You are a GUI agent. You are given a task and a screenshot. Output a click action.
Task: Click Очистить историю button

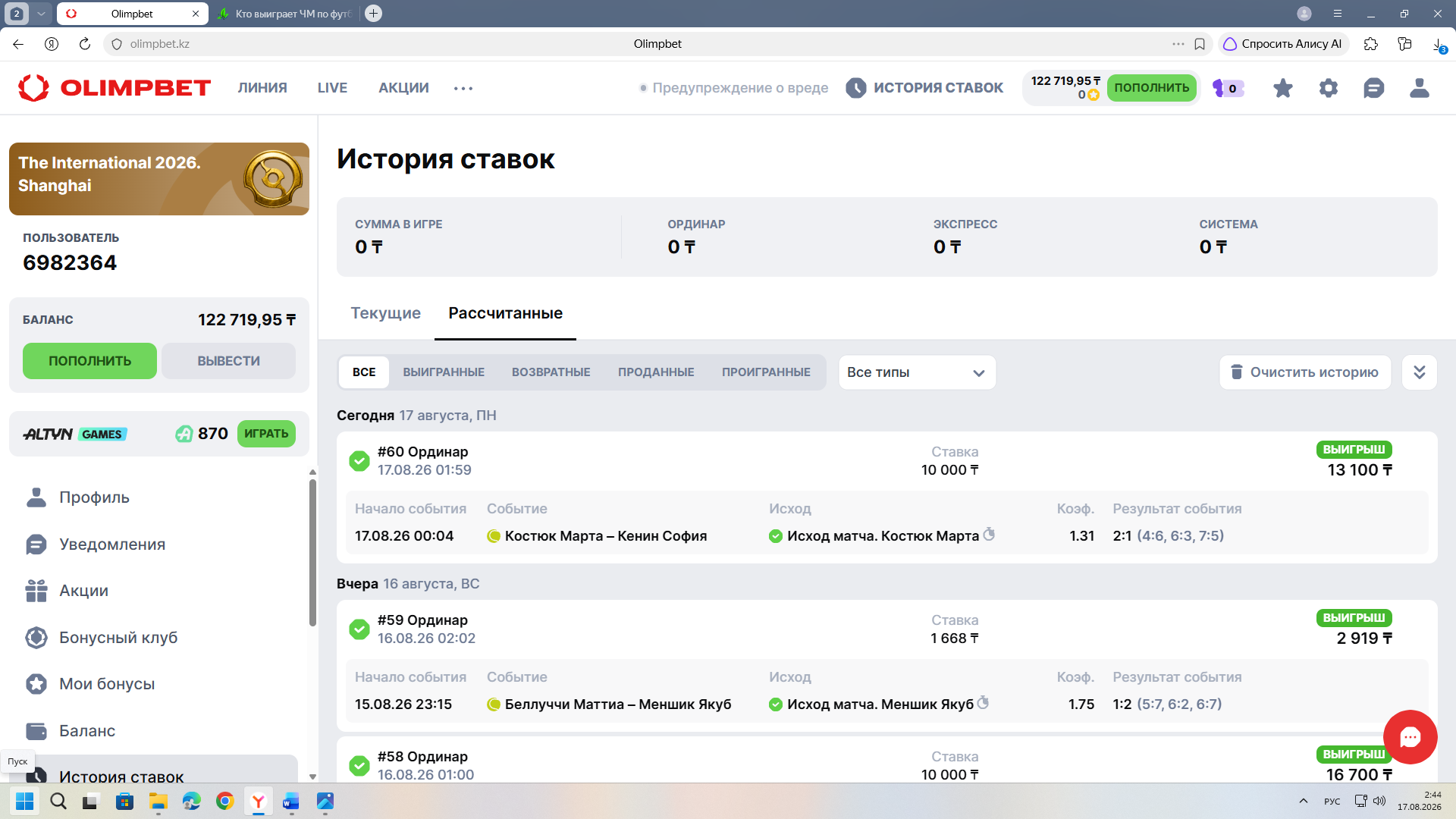coord(1305,372)
